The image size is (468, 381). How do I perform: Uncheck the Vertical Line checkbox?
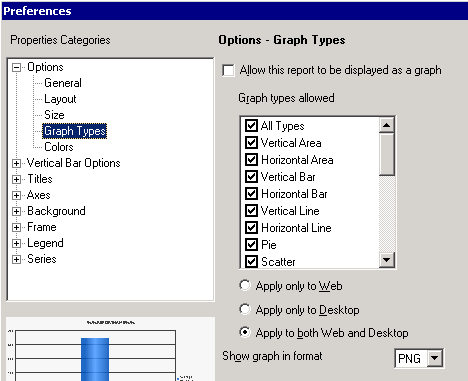click(x=251, y=211)
